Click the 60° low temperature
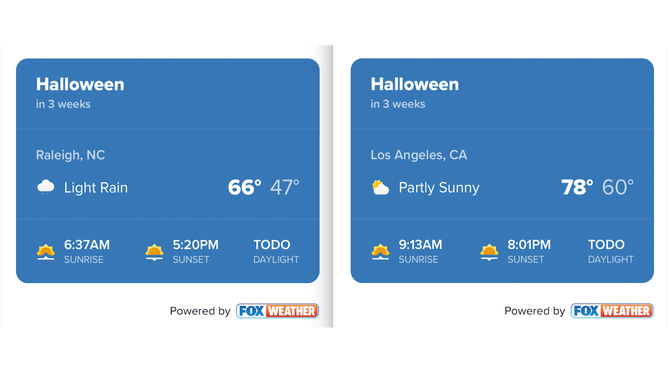Screen dimensions: 668x376 (x=618, y=187)
